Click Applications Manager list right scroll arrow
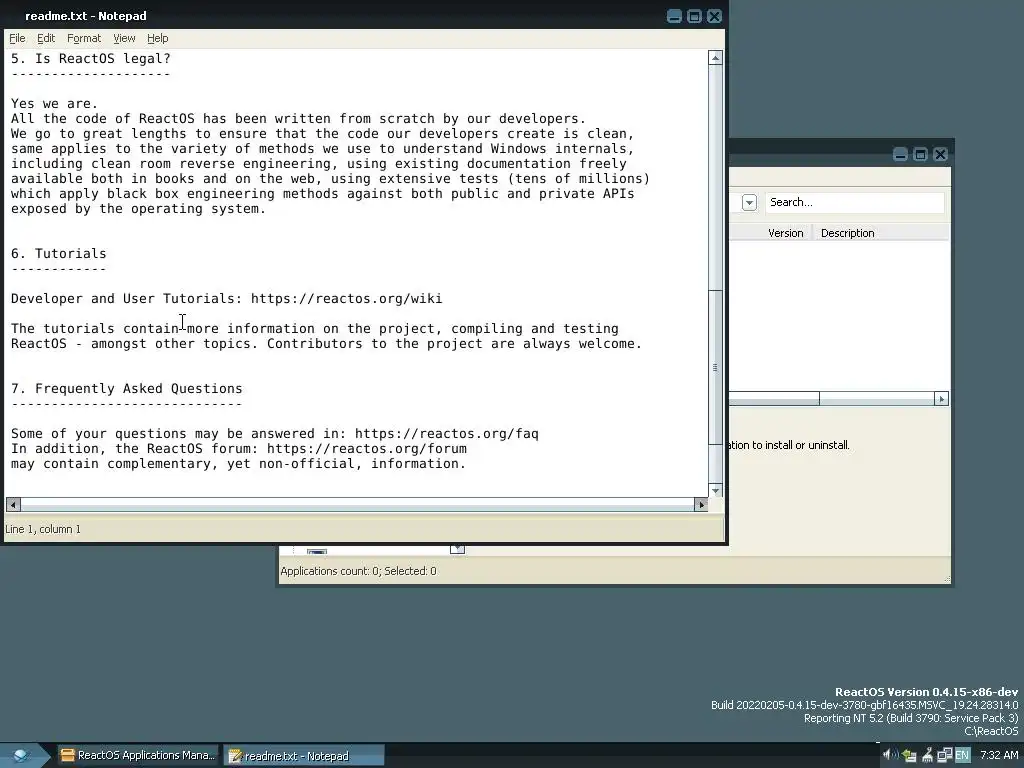The image size is (1024, 768). [941, 399]
